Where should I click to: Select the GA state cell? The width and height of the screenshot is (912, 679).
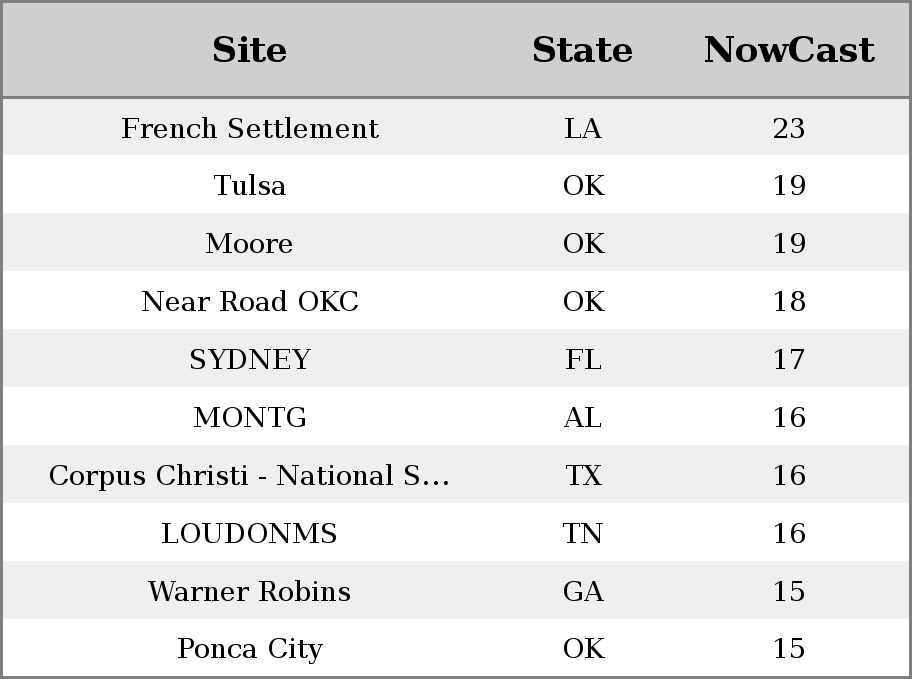point(583,591)
